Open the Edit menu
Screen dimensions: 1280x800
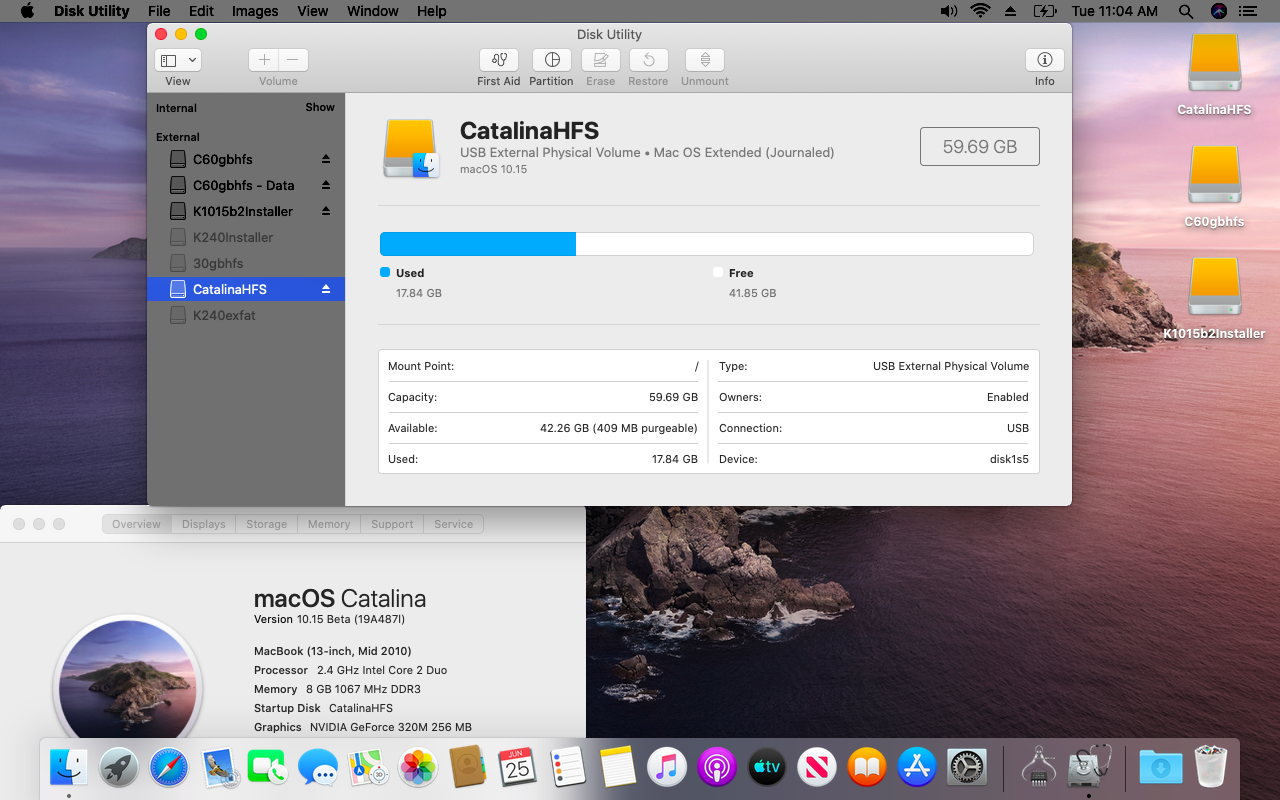201,11
